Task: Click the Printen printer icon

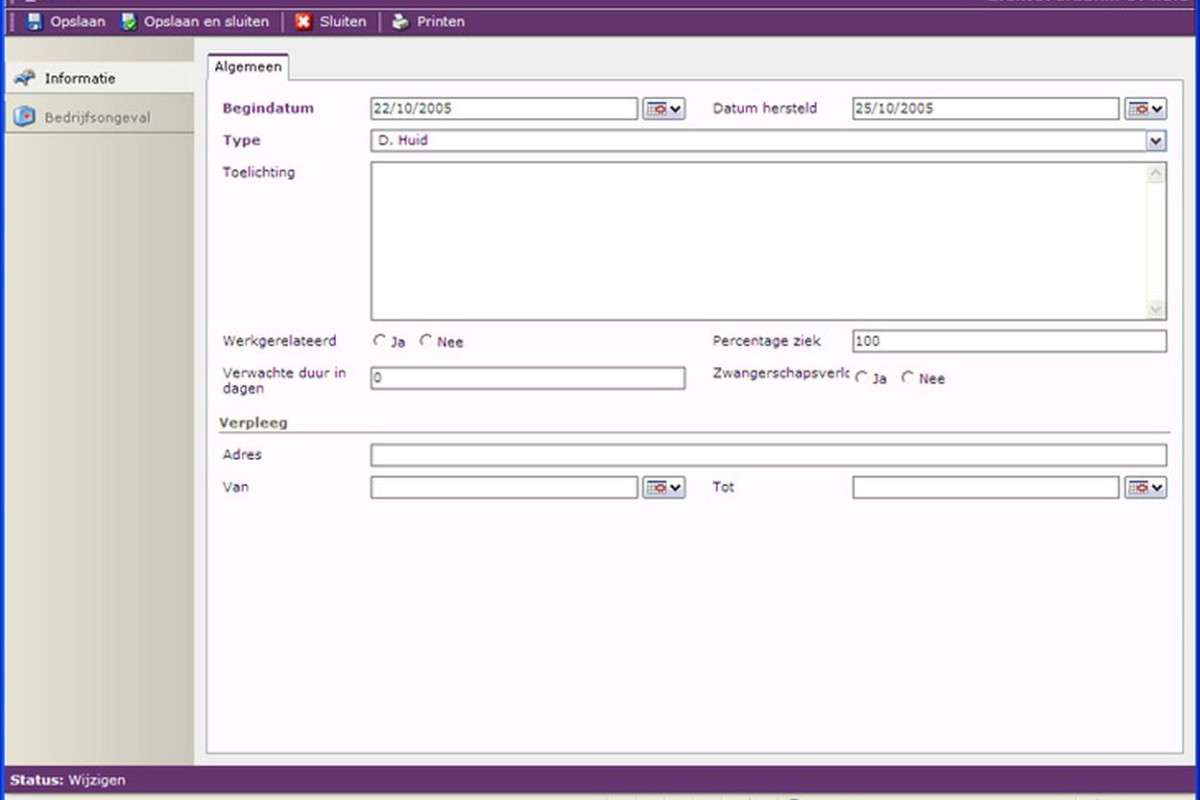Action: pyautogui.click(x=400, y=21)
